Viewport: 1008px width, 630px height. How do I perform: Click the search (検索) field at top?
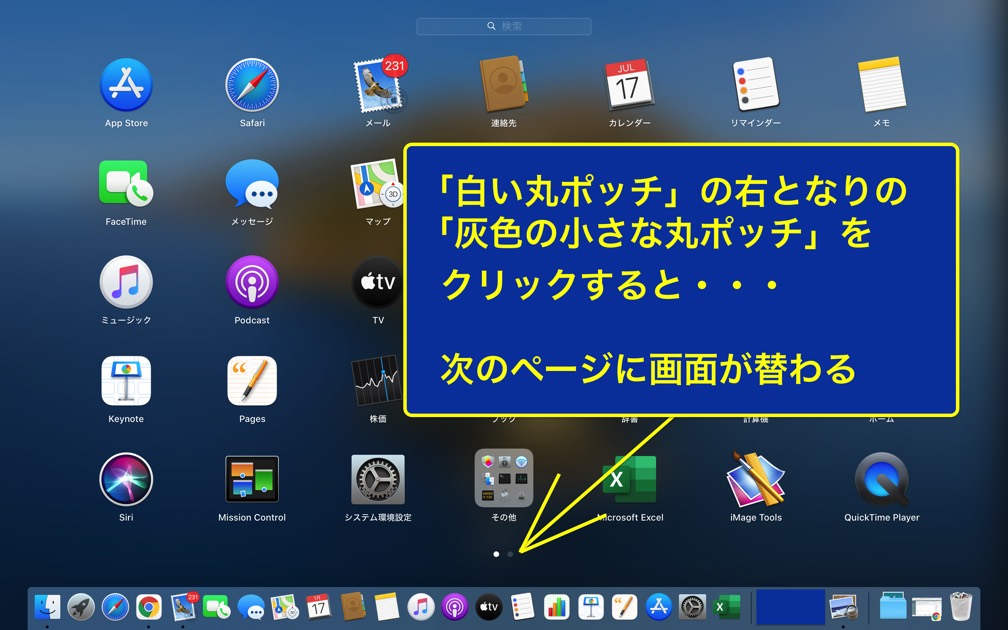[504, 26]
